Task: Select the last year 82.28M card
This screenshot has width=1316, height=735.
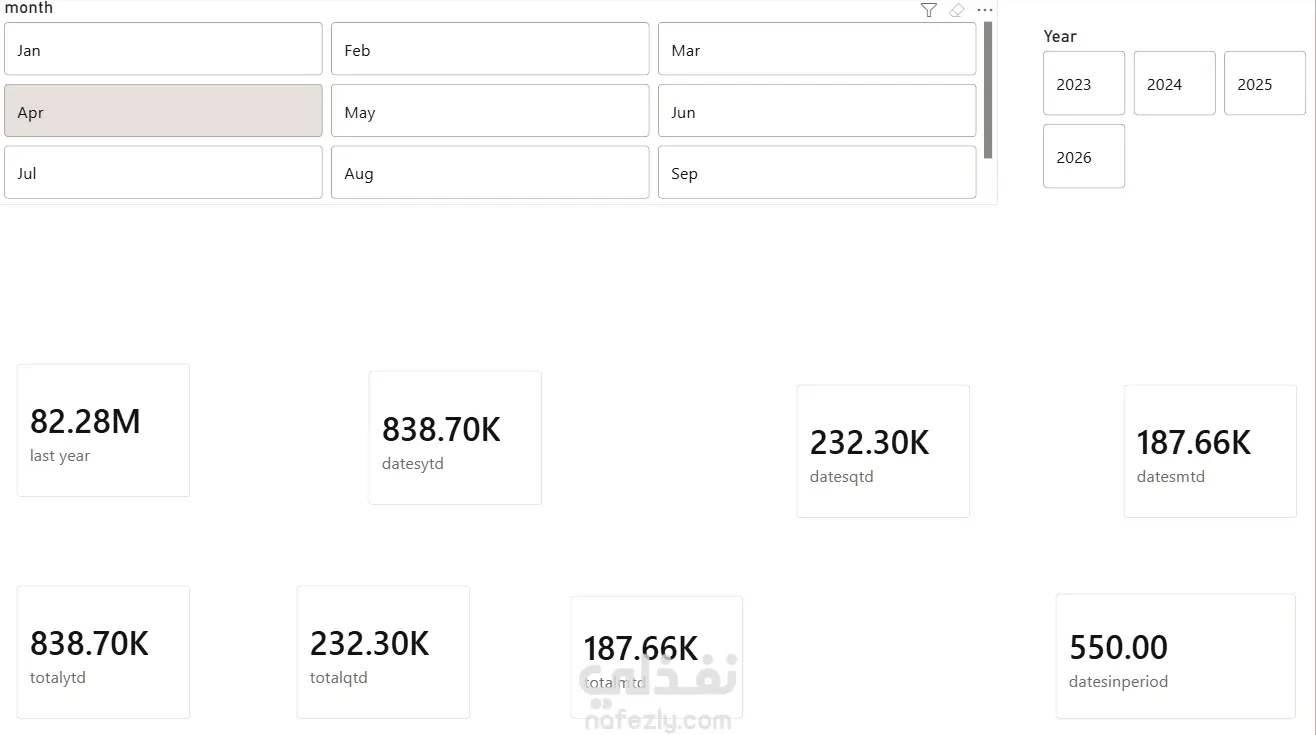Action: pos(103,430)
